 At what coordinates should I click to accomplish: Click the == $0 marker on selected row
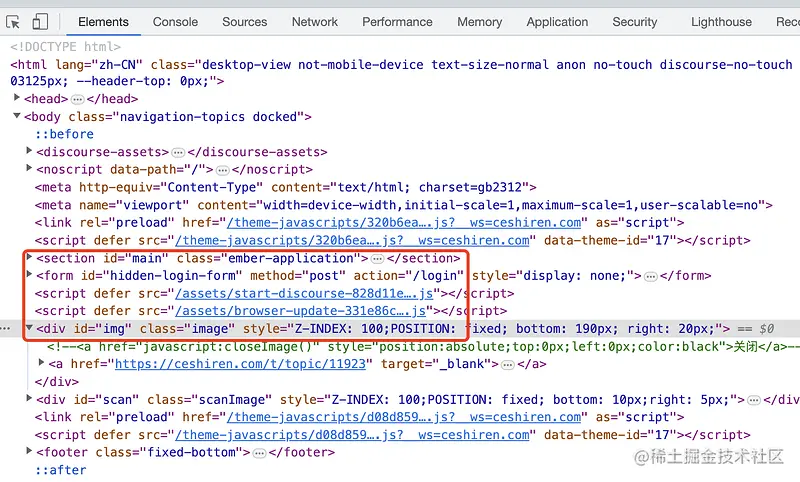coord(756,329)
